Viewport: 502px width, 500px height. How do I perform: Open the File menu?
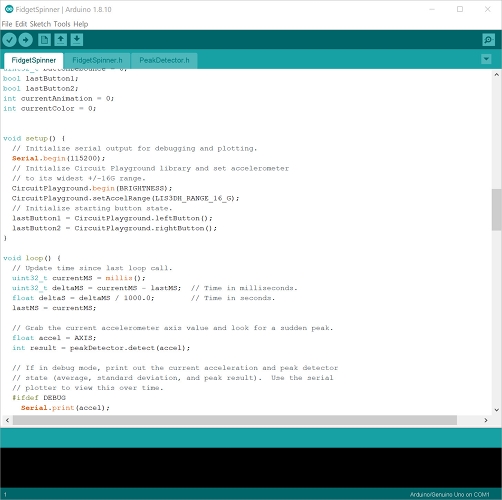(x=7, y=24)
